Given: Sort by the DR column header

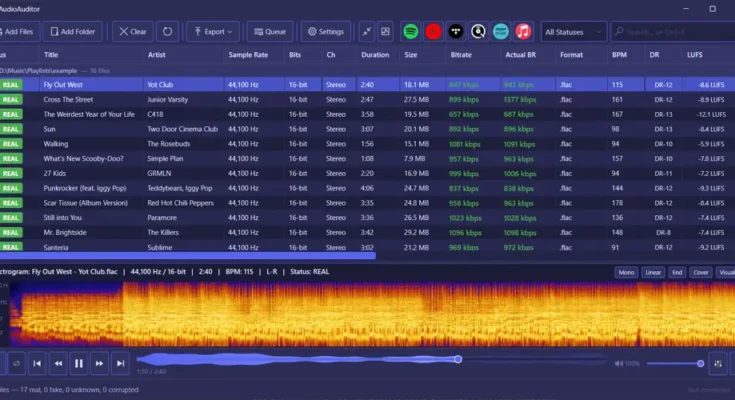Looking at the screenshot, I should (654, 55).
